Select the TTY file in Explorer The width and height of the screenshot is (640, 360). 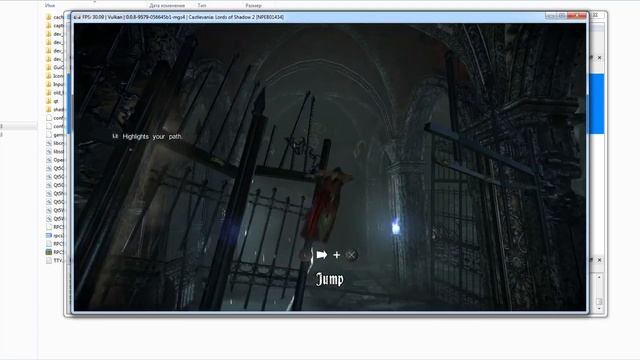pos(55,260)
